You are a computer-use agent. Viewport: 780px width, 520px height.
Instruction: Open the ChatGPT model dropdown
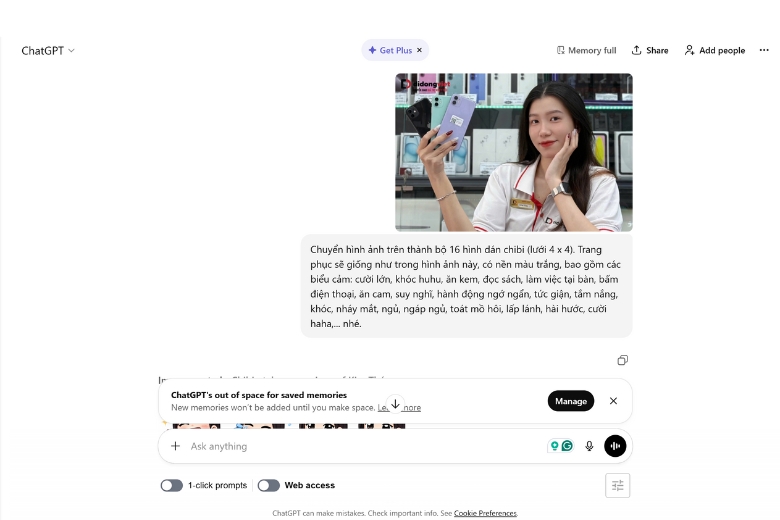tap(48, 51)
